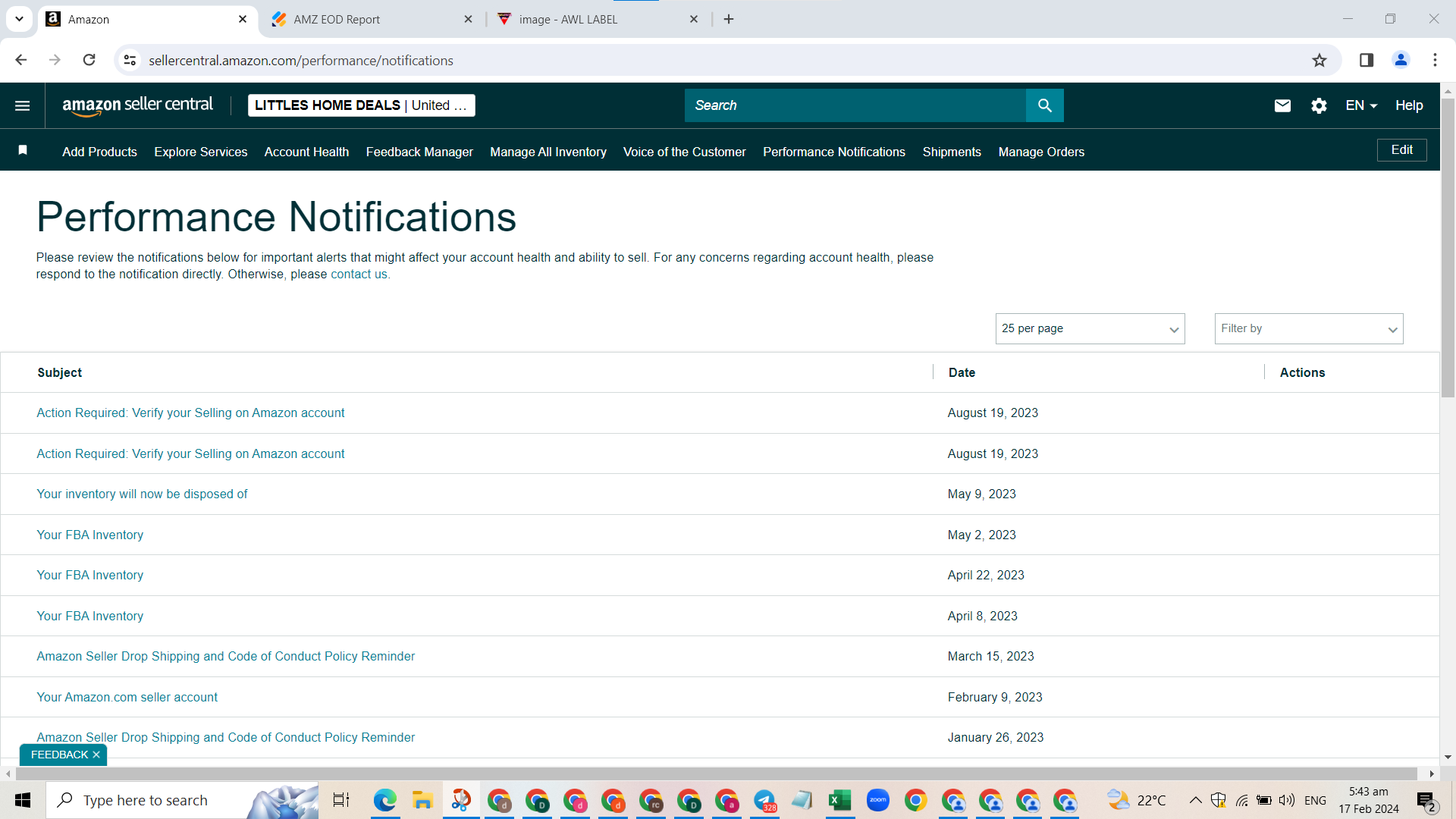Open the Windows Start menu
The width and height of the screenshot is (1456, 819).
coord(23,800)
